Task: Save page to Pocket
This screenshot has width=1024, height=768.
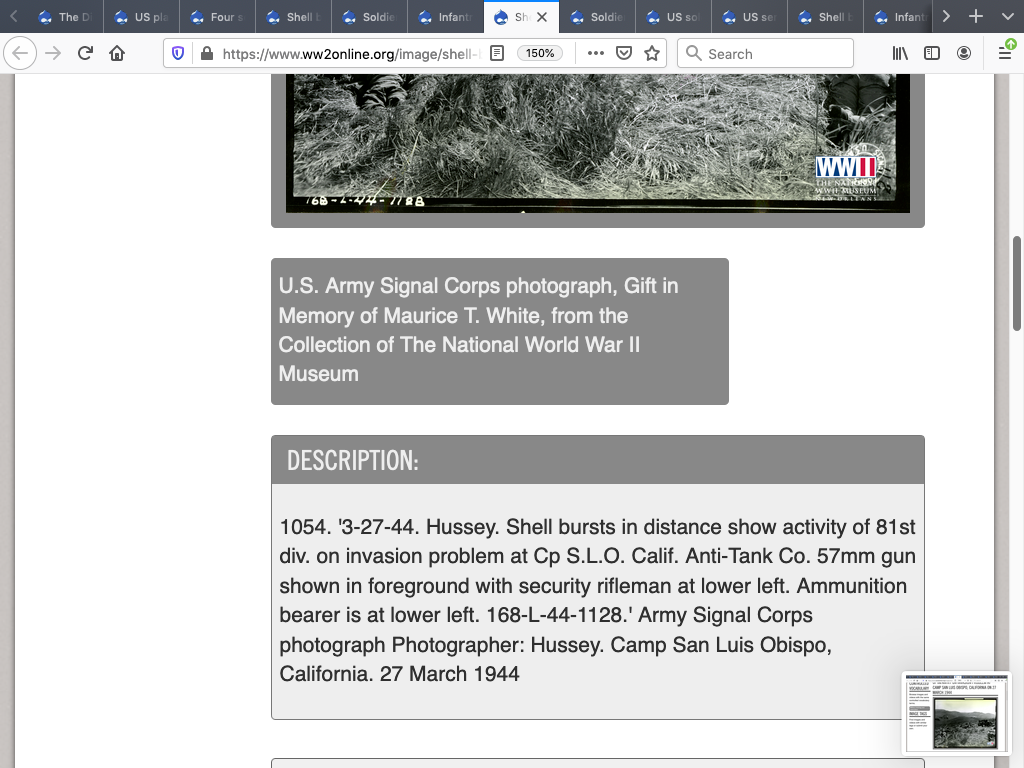Action: 624,53
